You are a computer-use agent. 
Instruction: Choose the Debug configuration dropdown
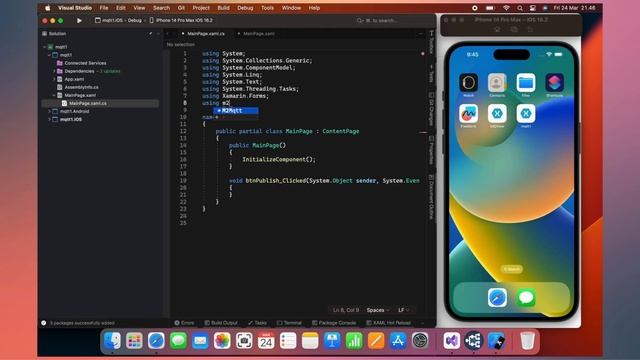pos(135,20)
